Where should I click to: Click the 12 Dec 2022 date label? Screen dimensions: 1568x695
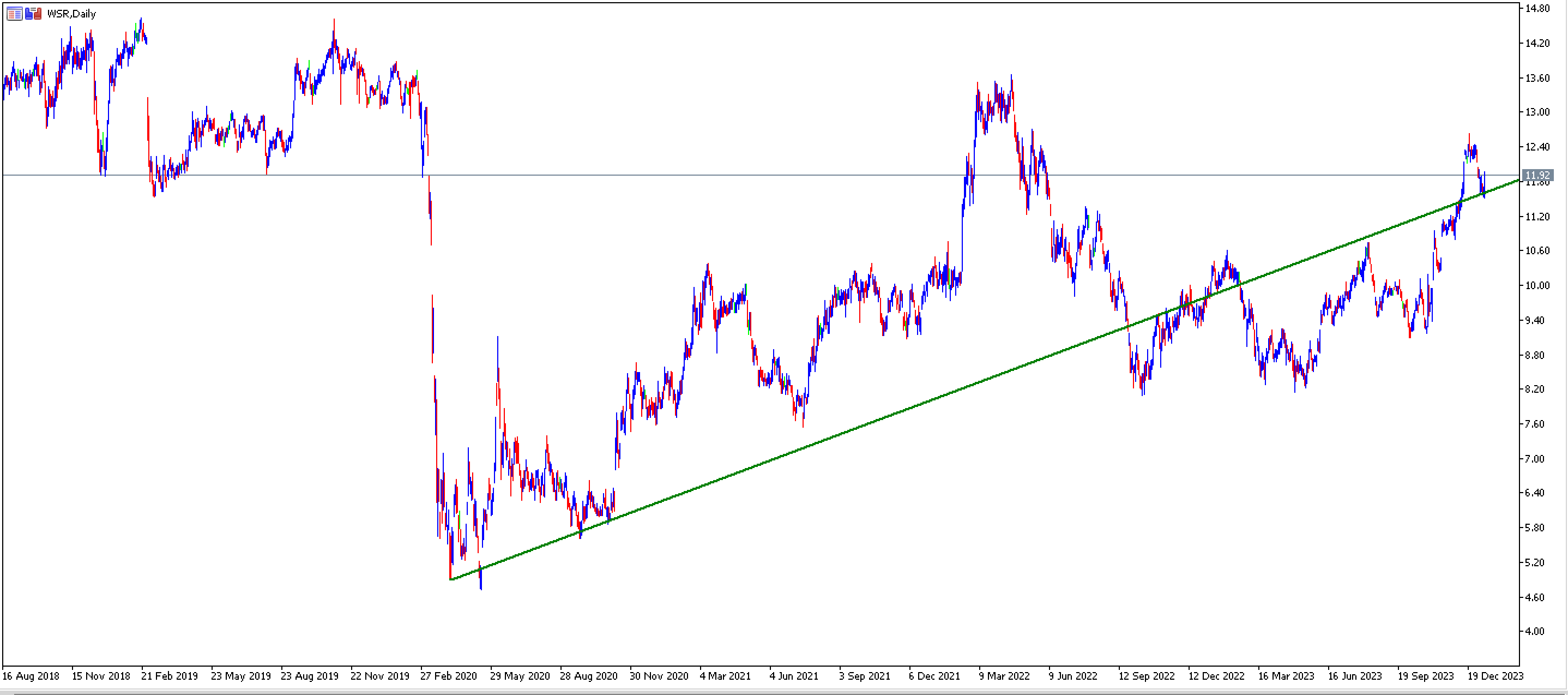pyautogui.click(x=1216, y=675)
